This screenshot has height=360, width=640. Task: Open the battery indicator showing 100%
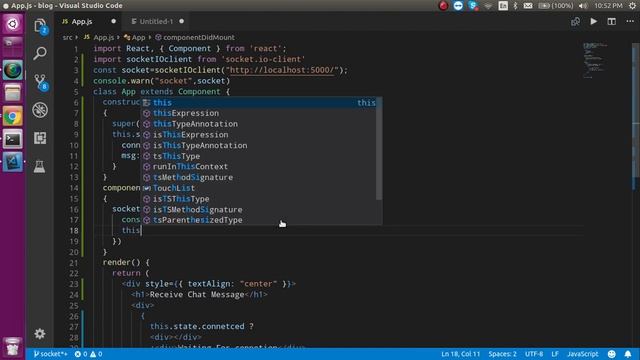click(x=556, y=6)
